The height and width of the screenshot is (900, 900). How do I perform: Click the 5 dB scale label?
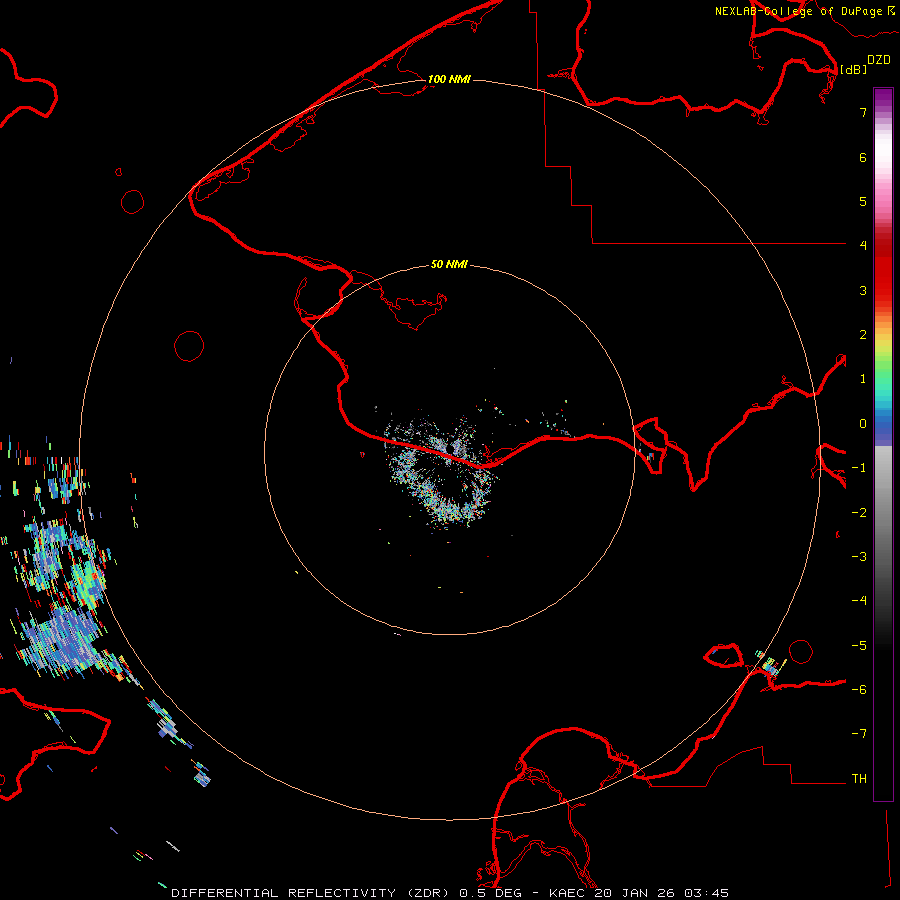click(x=863, y=201)
